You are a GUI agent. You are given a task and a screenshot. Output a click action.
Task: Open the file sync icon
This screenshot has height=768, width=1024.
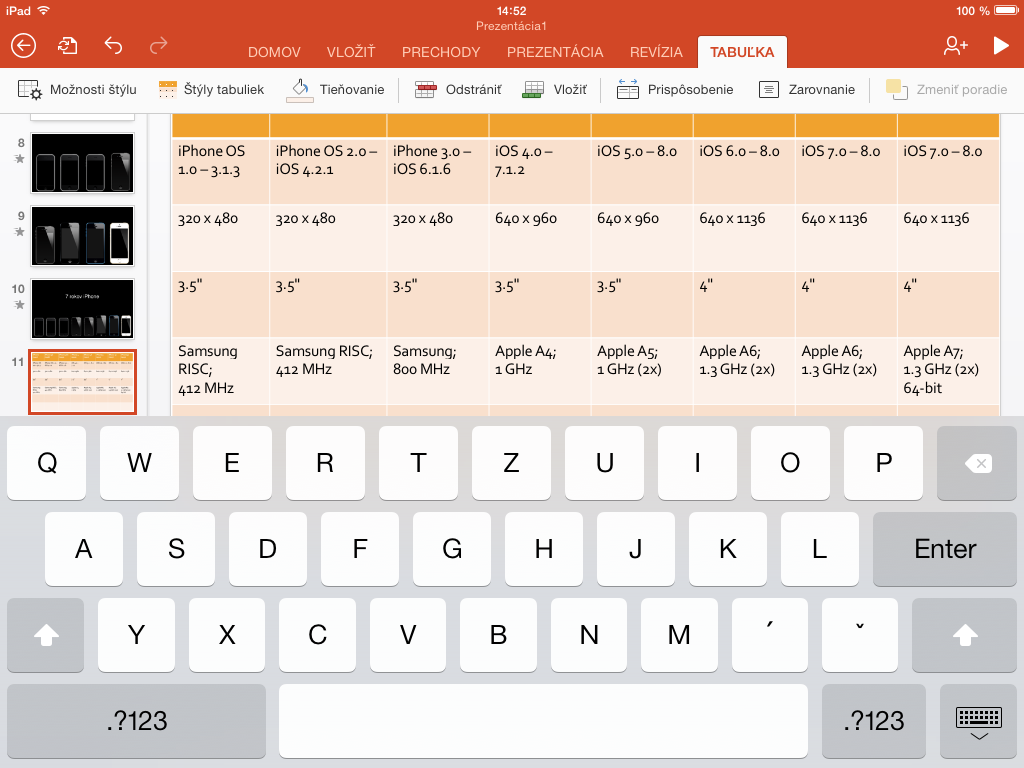(x=68, y=46)
